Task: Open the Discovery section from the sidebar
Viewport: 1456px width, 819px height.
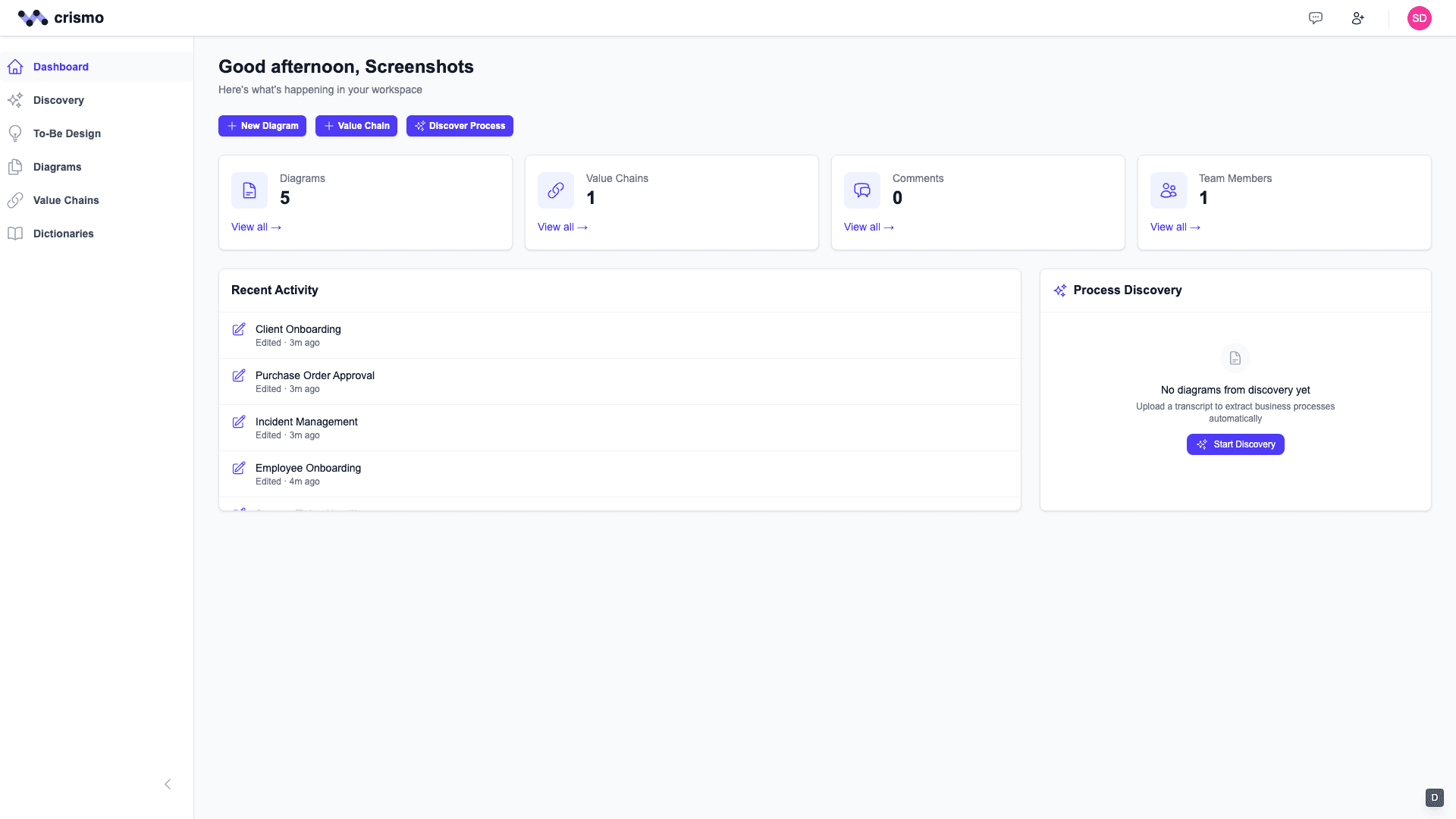Action: [58, 100]
